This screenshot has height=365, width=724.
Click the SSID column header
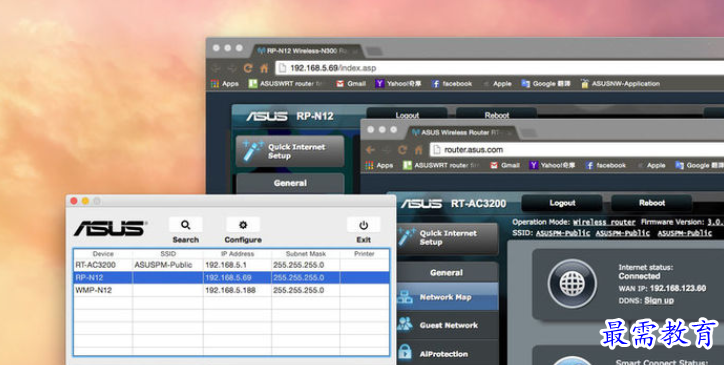(x=168, y=254)
